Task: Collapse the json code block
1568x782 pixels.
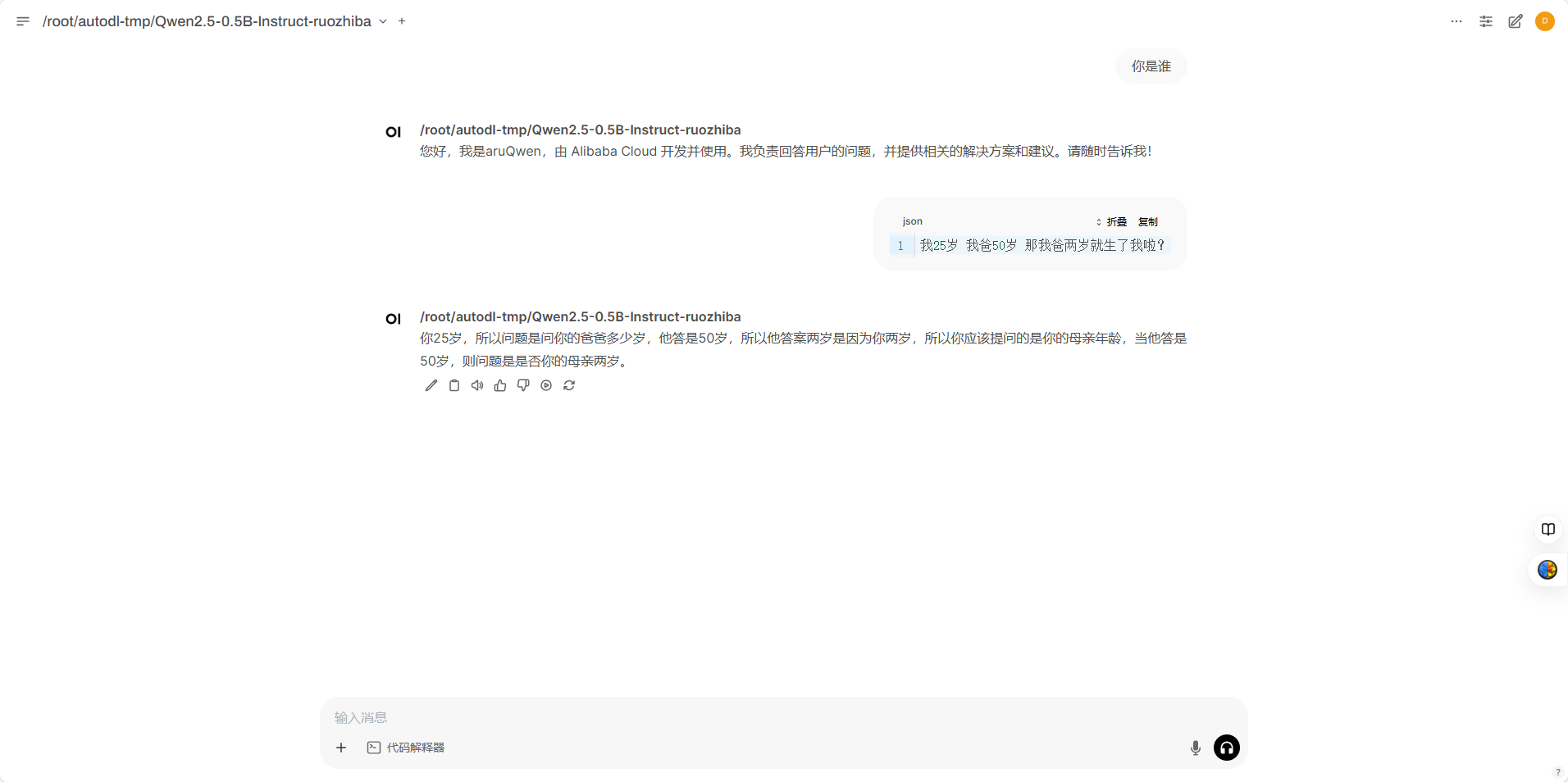Action: 1112,222
